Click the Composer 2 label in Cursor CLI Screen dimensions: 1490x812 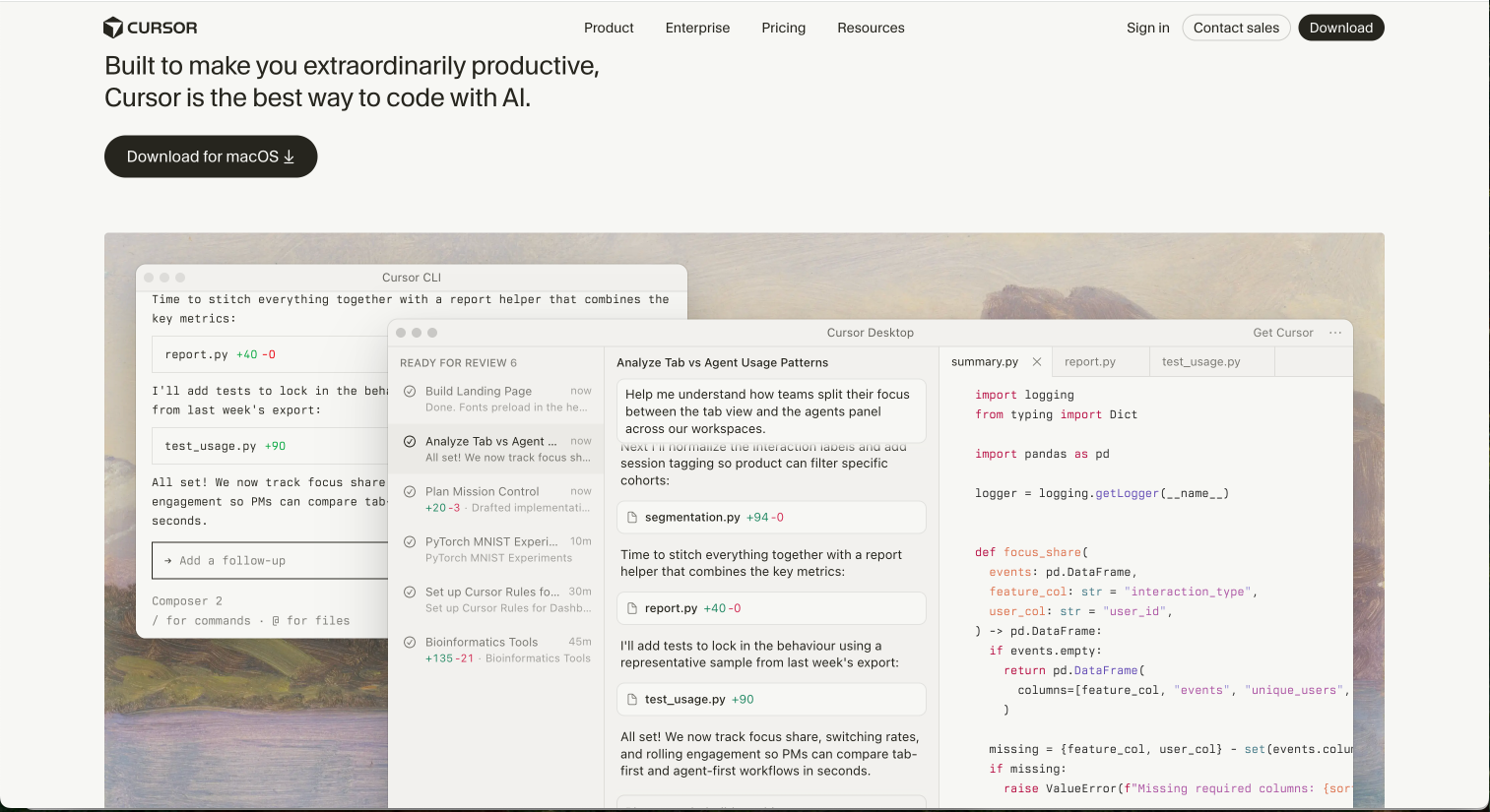187,601
